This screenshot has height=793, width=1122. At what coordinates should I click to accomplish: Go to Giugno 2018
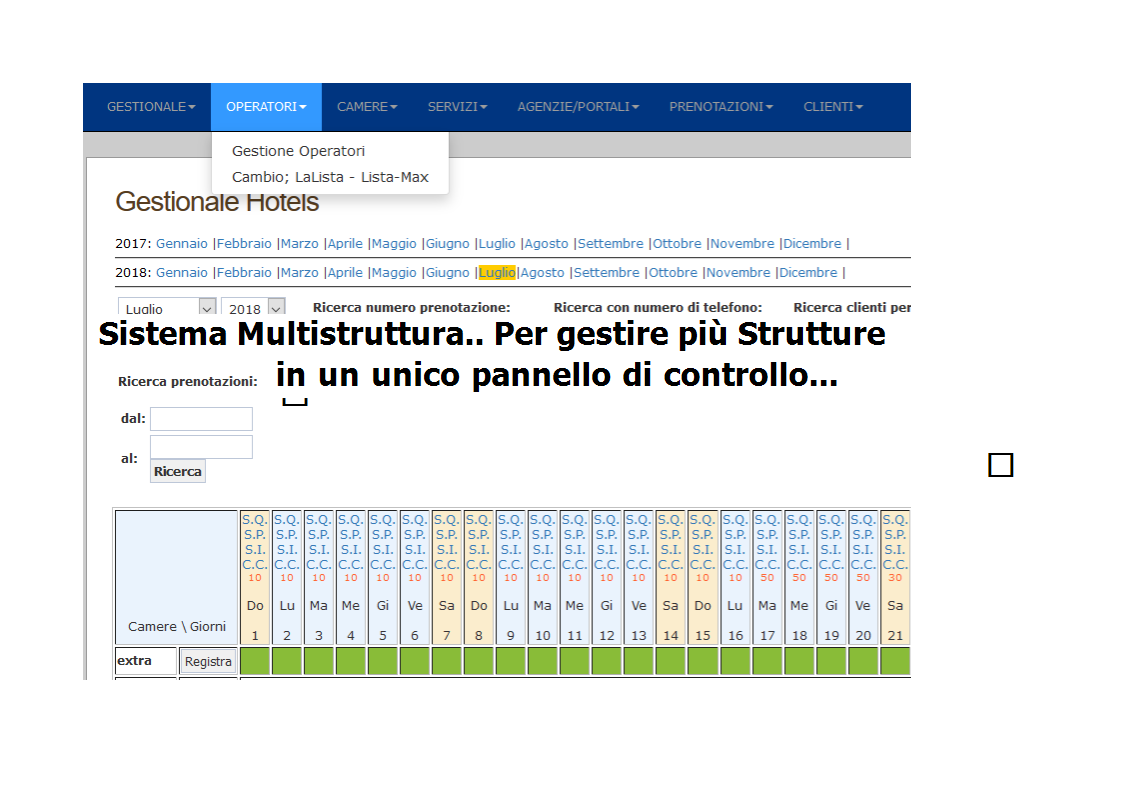click(x=448, y=273)
